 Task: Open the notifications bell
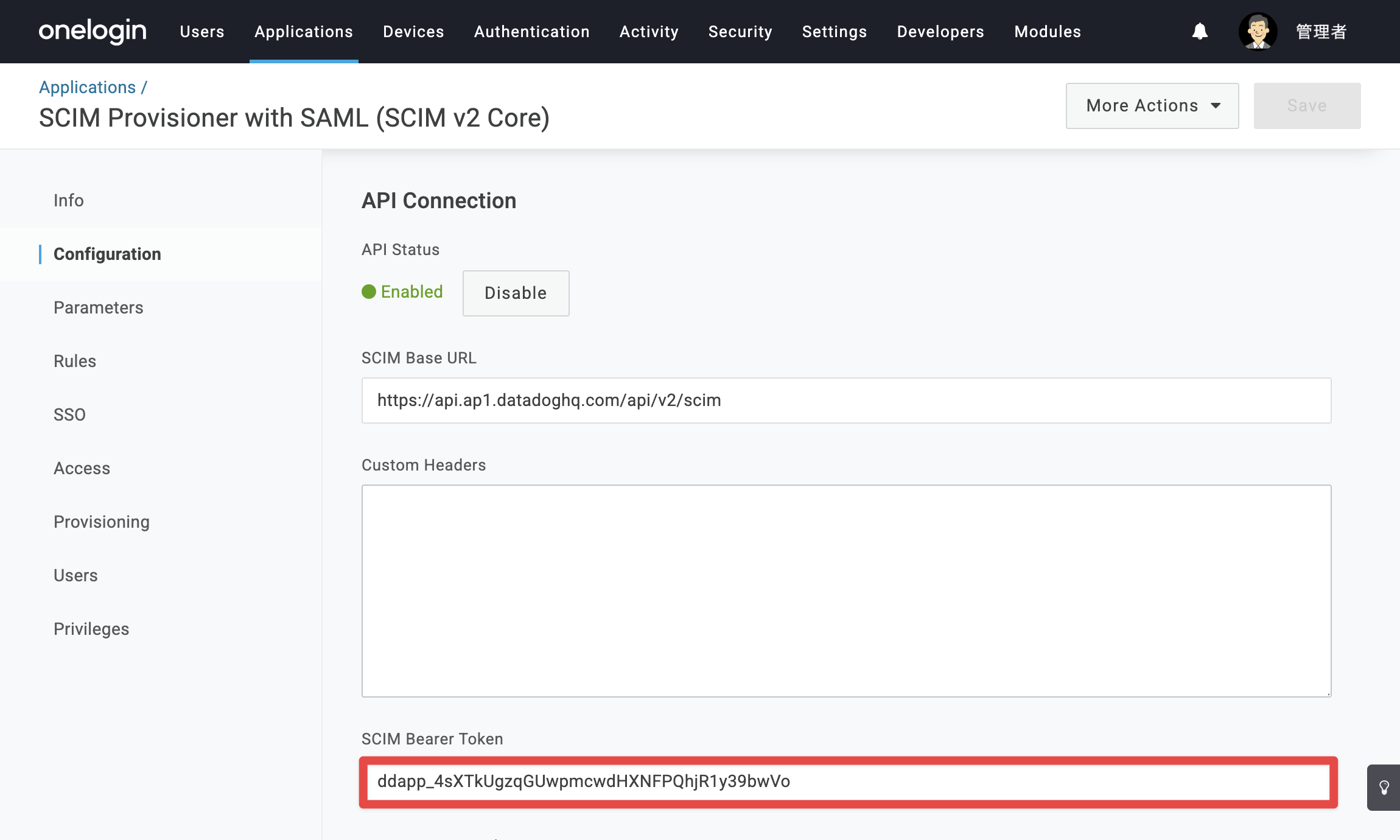[1200, 31]
